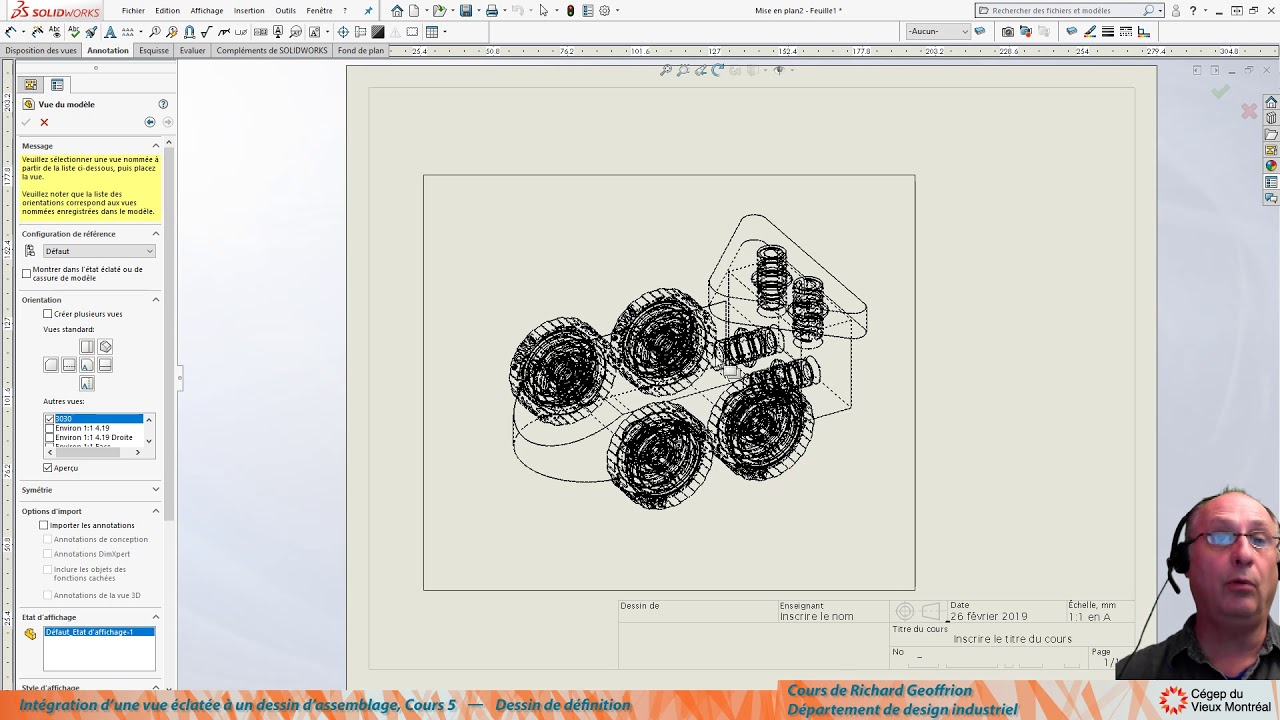Open the Fond de plan tab
The height and width of the screenshot is (720, 1280).
[361, 50]
